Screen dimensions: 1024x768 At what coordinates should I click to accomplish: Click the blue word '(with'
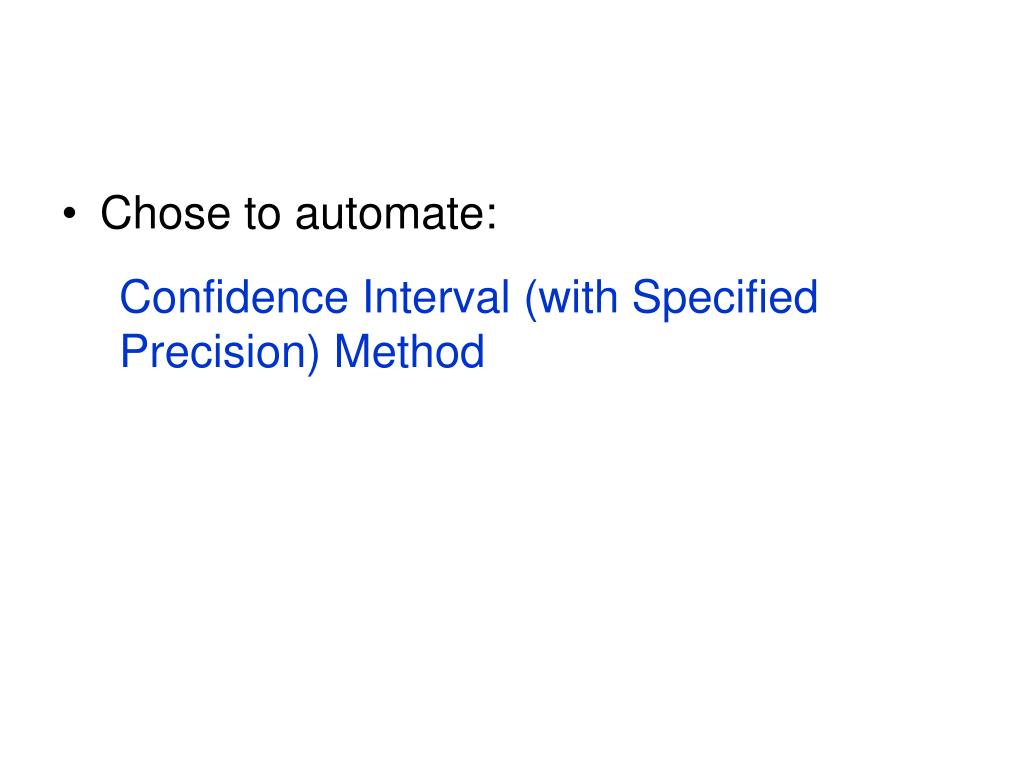coord(571,298)
